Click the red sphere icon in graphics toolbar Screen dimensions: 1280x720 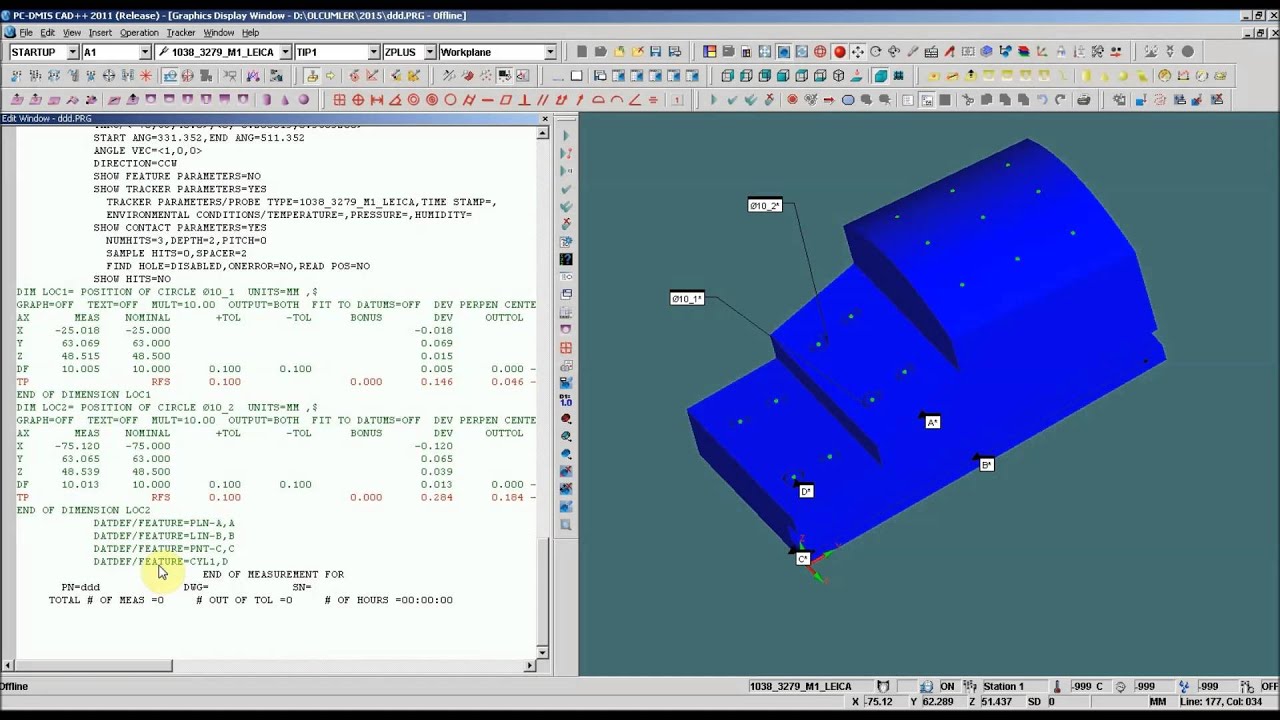839,52
